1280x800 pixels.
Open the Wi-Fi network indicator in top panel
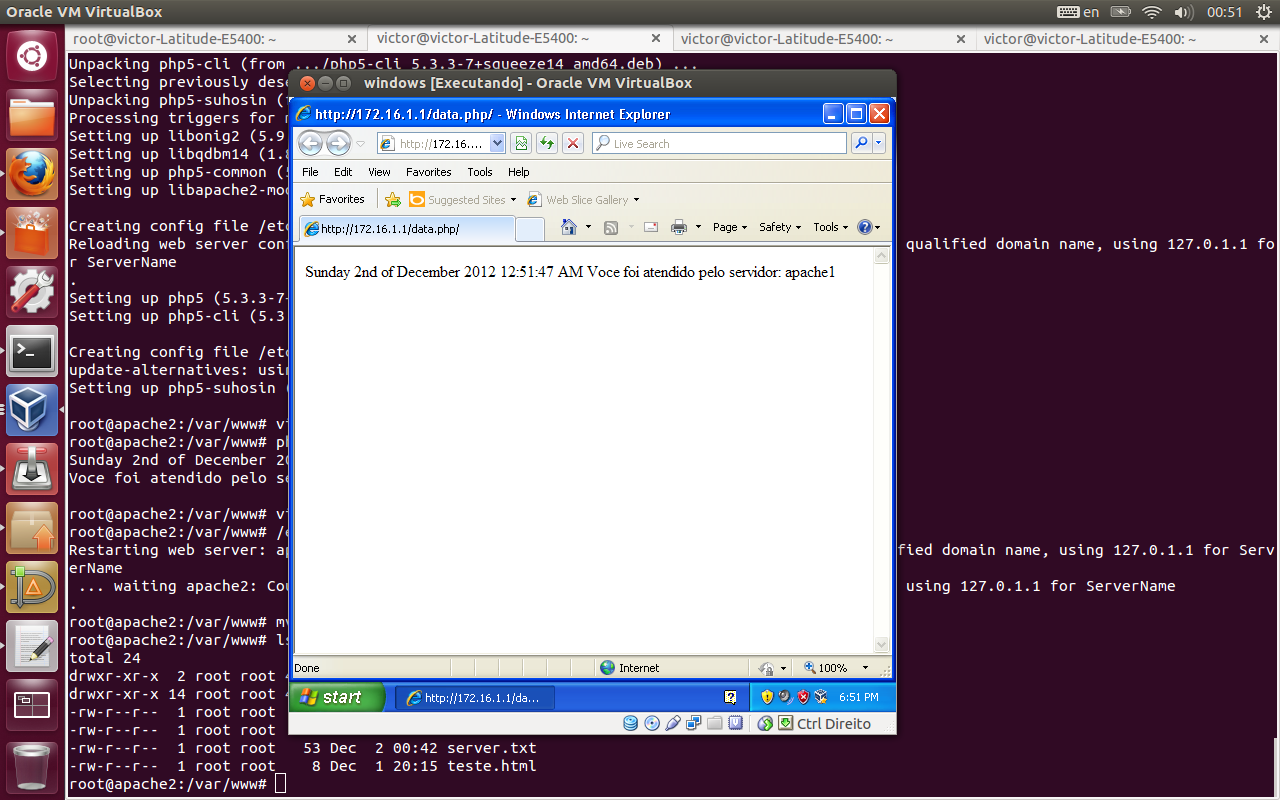1151,12
